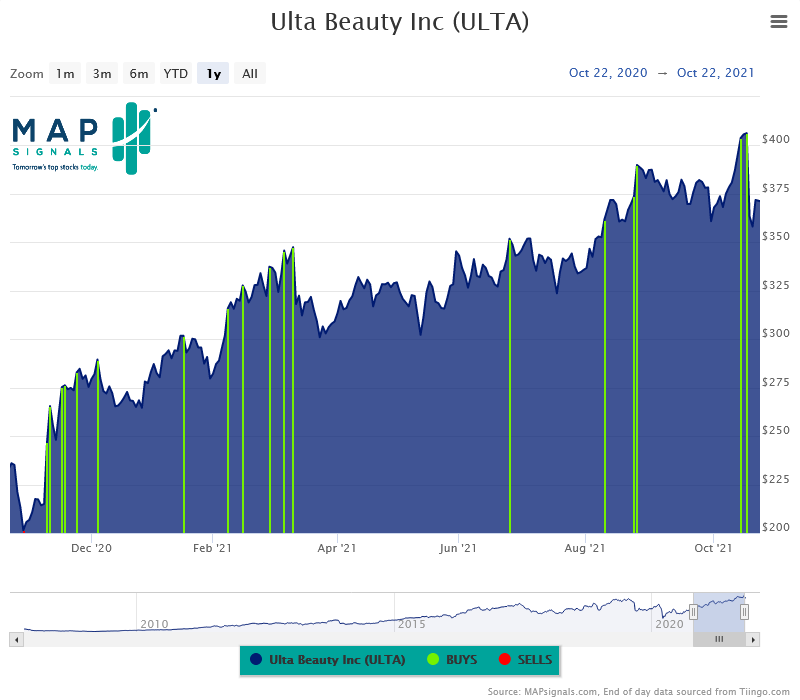Click the $300 price axis label
800x700 pixels.
pos(776,333)
